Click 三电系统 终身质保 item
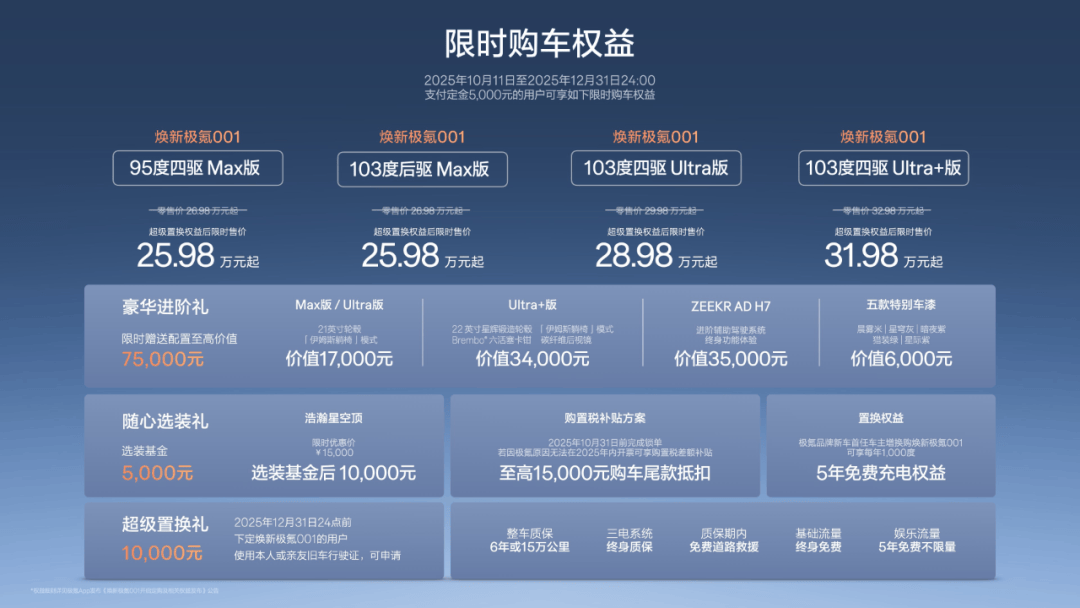This screenshot has height=608, width=1080. pyautogui.click(x=629, y=540)
